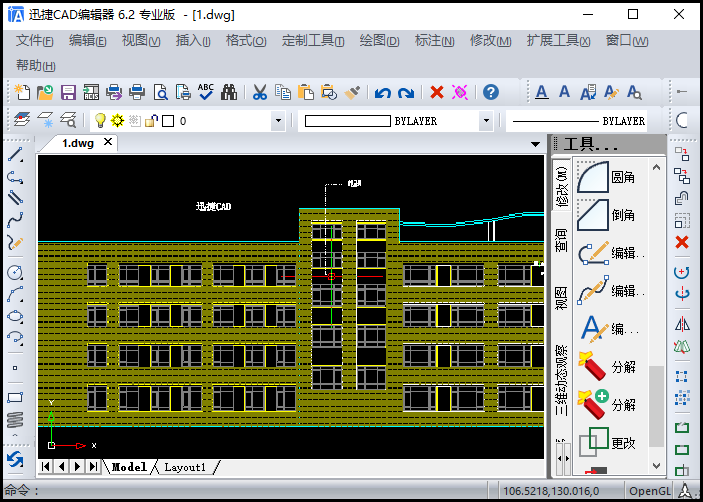Image resolution: width=703 pixels, height=502 pixels.
Task: Toggle layer on/off light bulb
Action: point(100,121)
